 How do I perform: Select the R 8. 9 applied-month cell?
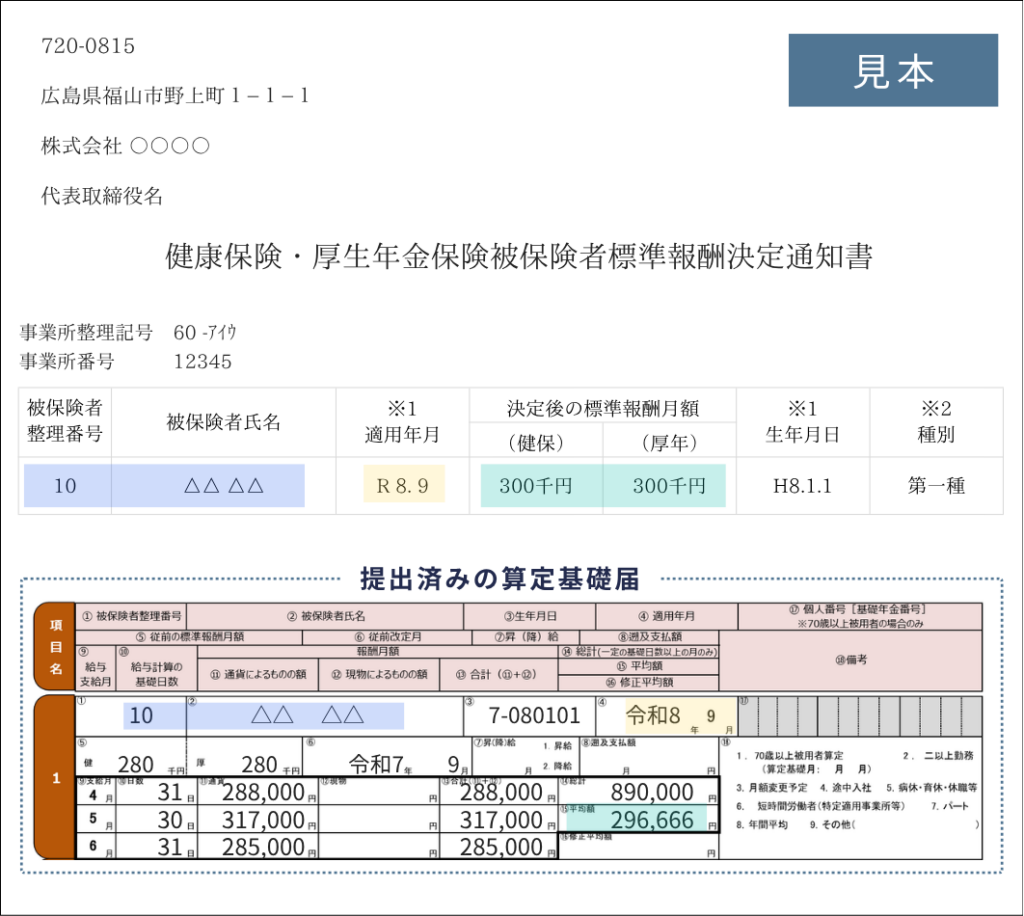403,486
